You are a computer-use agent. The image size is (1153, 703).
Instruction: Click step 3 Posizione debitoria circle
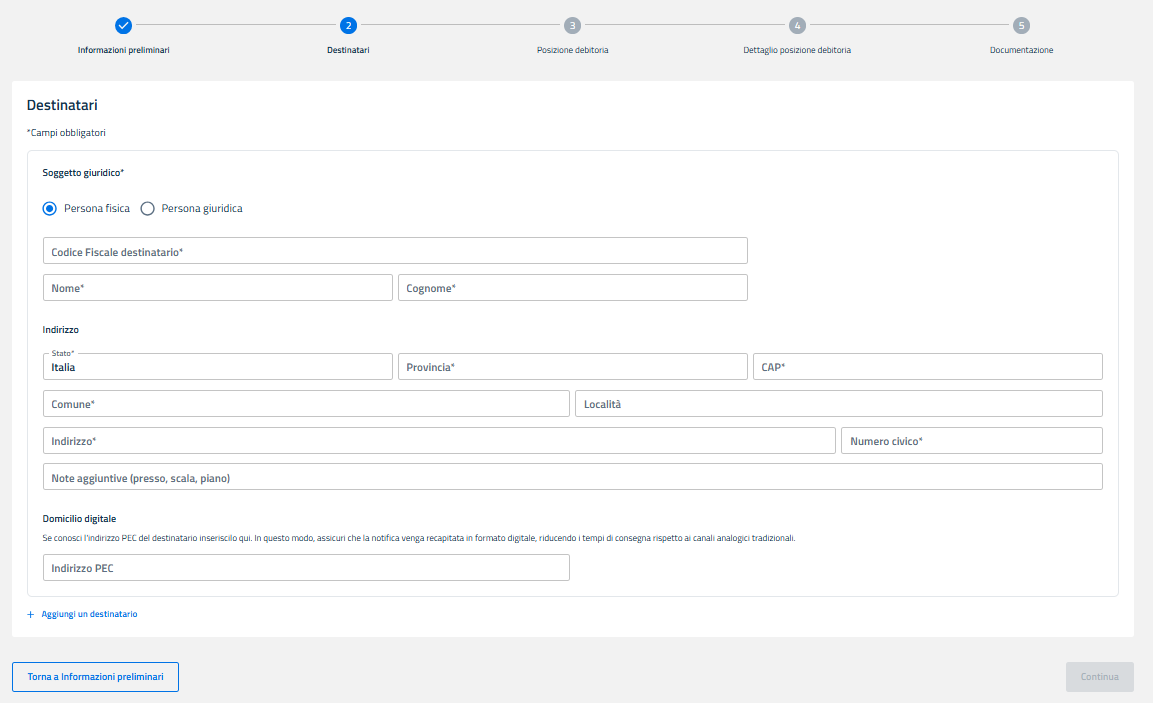(x=572, y=25)
